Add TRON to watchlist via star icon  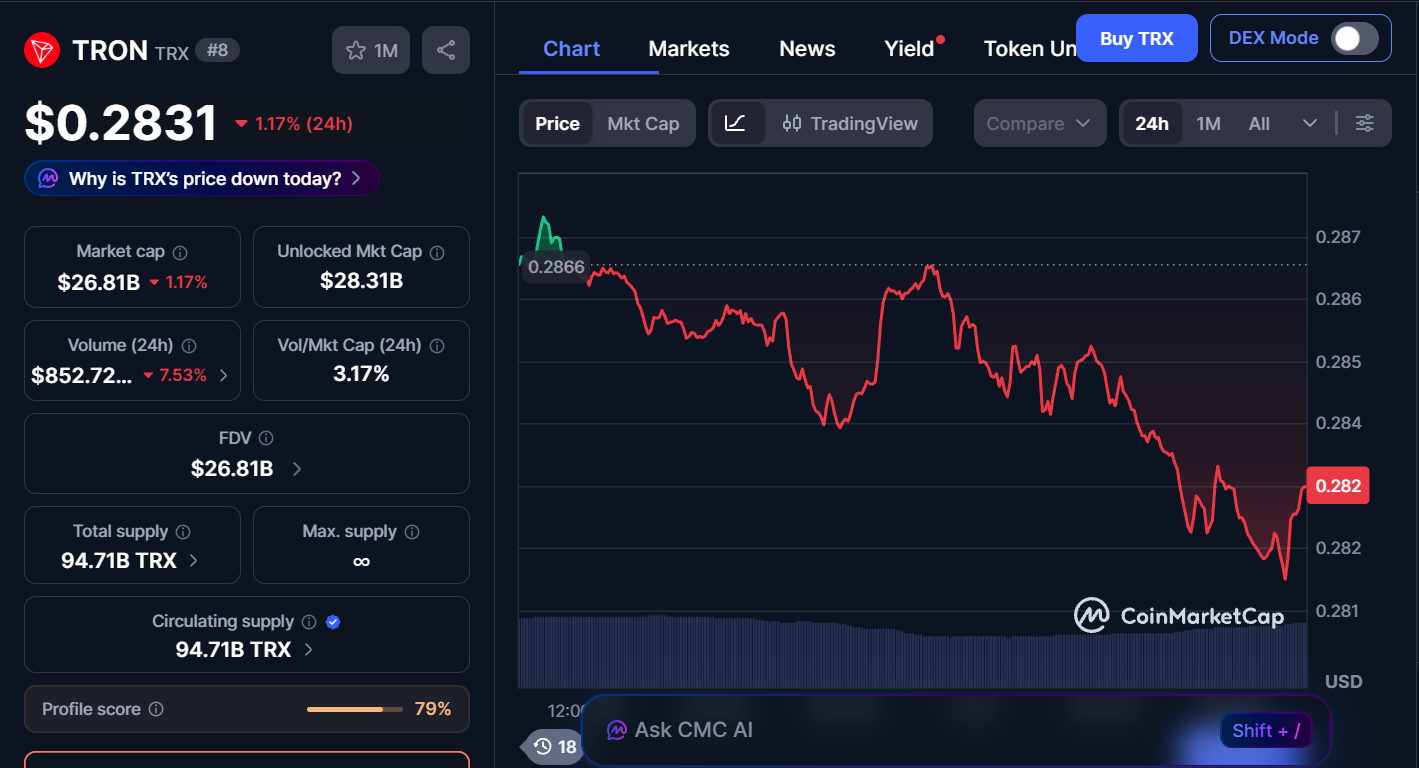coord(357,50)
